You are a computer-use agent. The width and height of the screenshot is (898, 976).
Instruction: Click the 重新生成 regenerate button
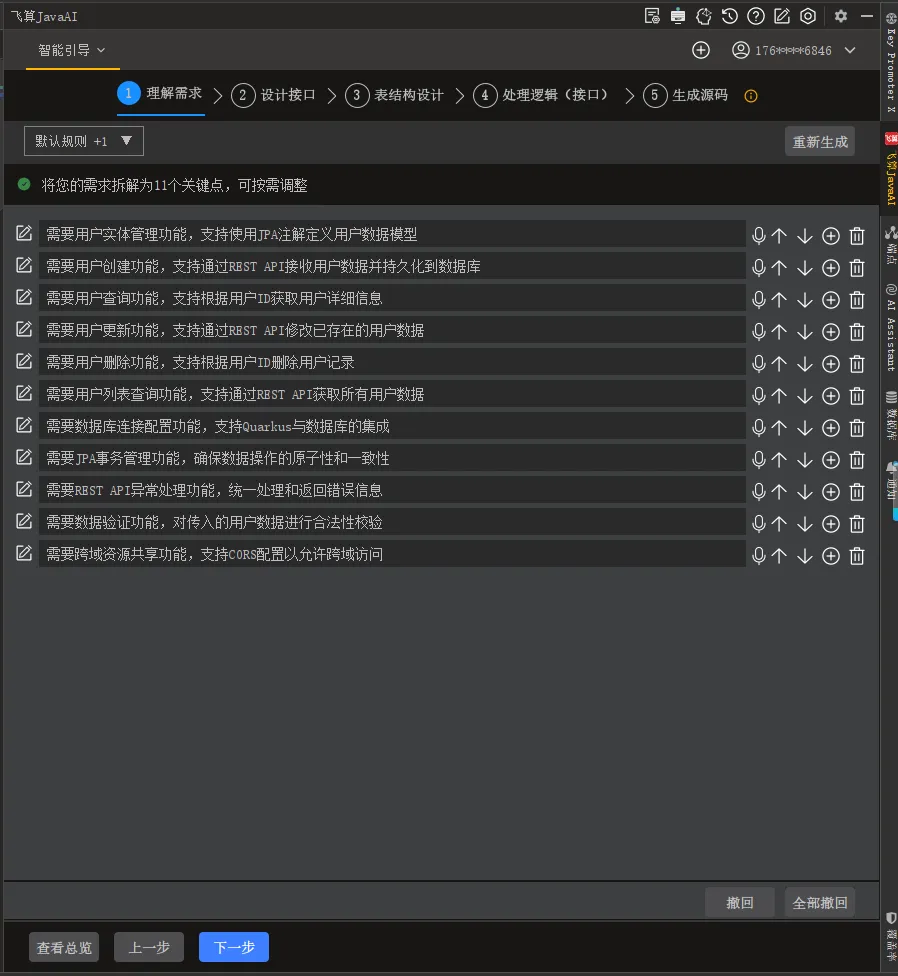tap(819, 140)
